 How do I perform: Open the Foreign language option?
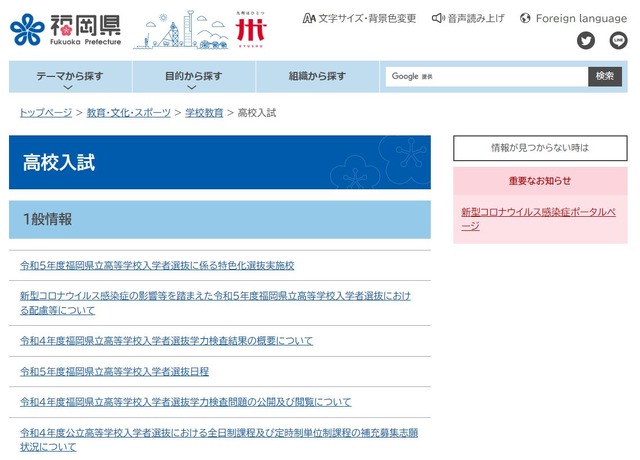573,18
